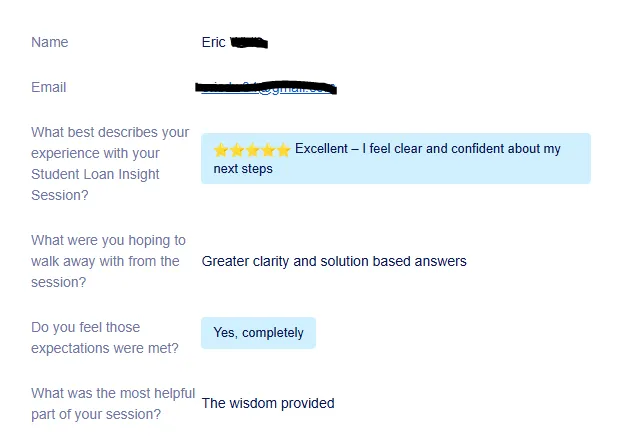
Task: Click 'next steps' text in rating badge
Action: [243, 169]
